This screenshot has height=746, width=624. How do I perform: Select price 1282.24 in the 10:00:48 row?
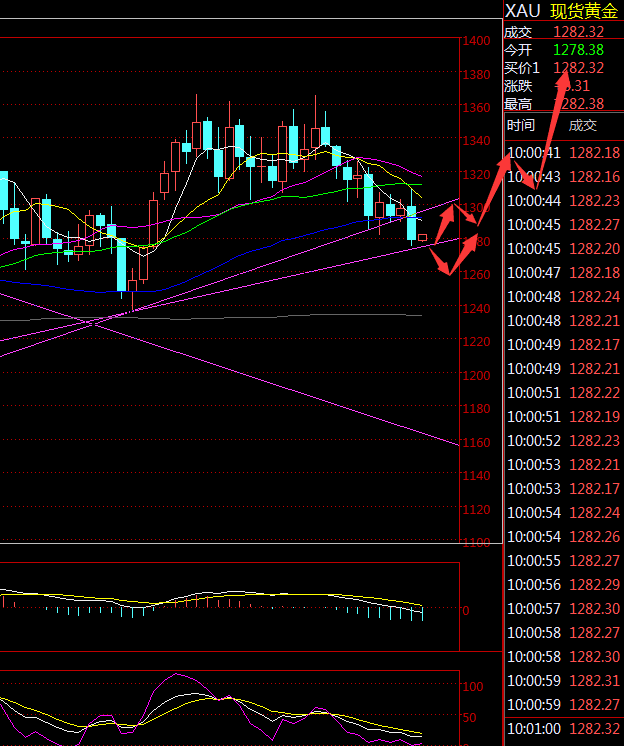[x=595, y=297]
